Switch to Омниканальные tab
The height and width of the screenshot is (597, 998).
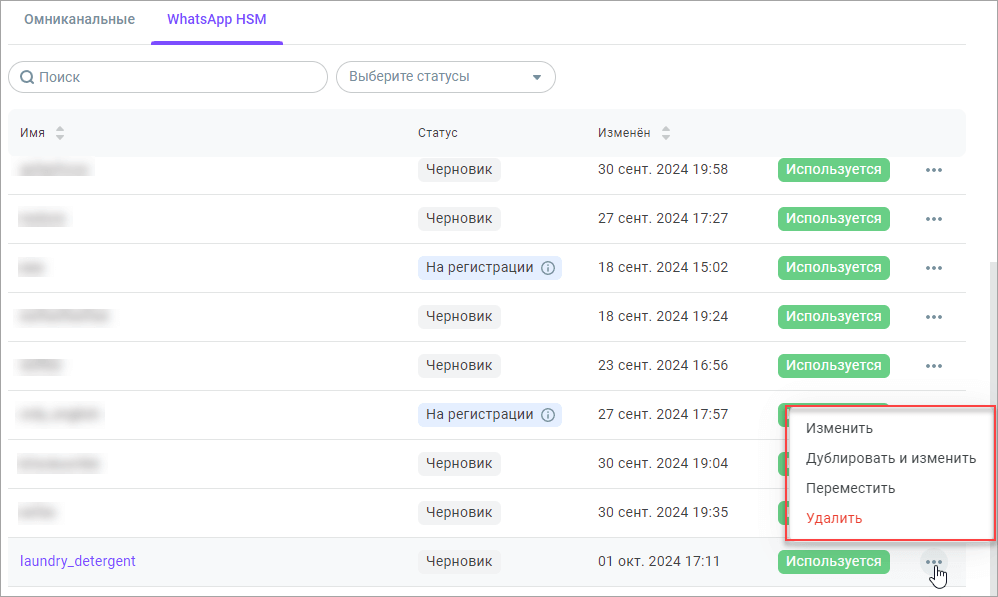80,19
